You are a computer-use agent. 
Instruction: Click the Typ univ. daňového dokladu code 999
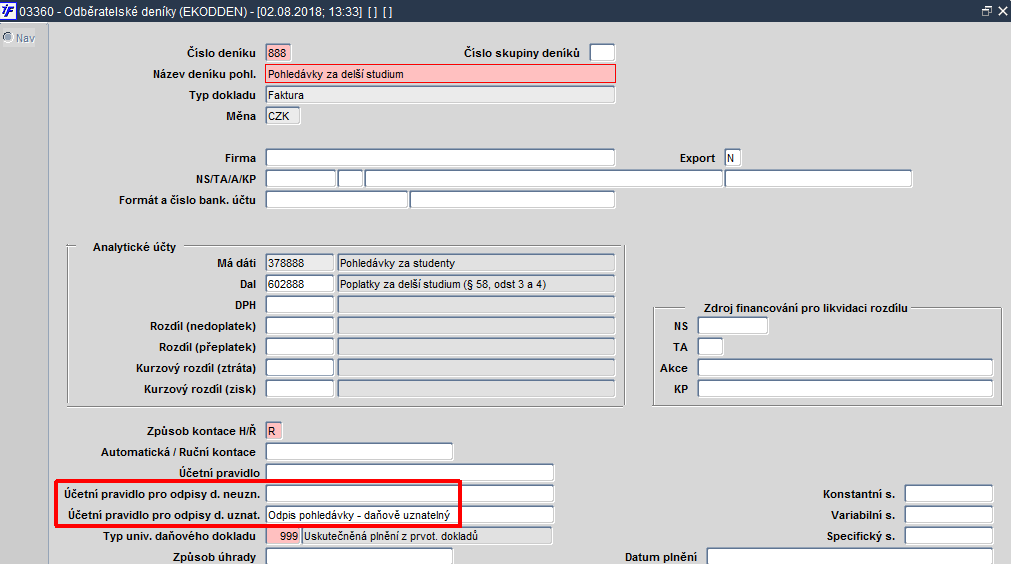click(x=283, y=536)
